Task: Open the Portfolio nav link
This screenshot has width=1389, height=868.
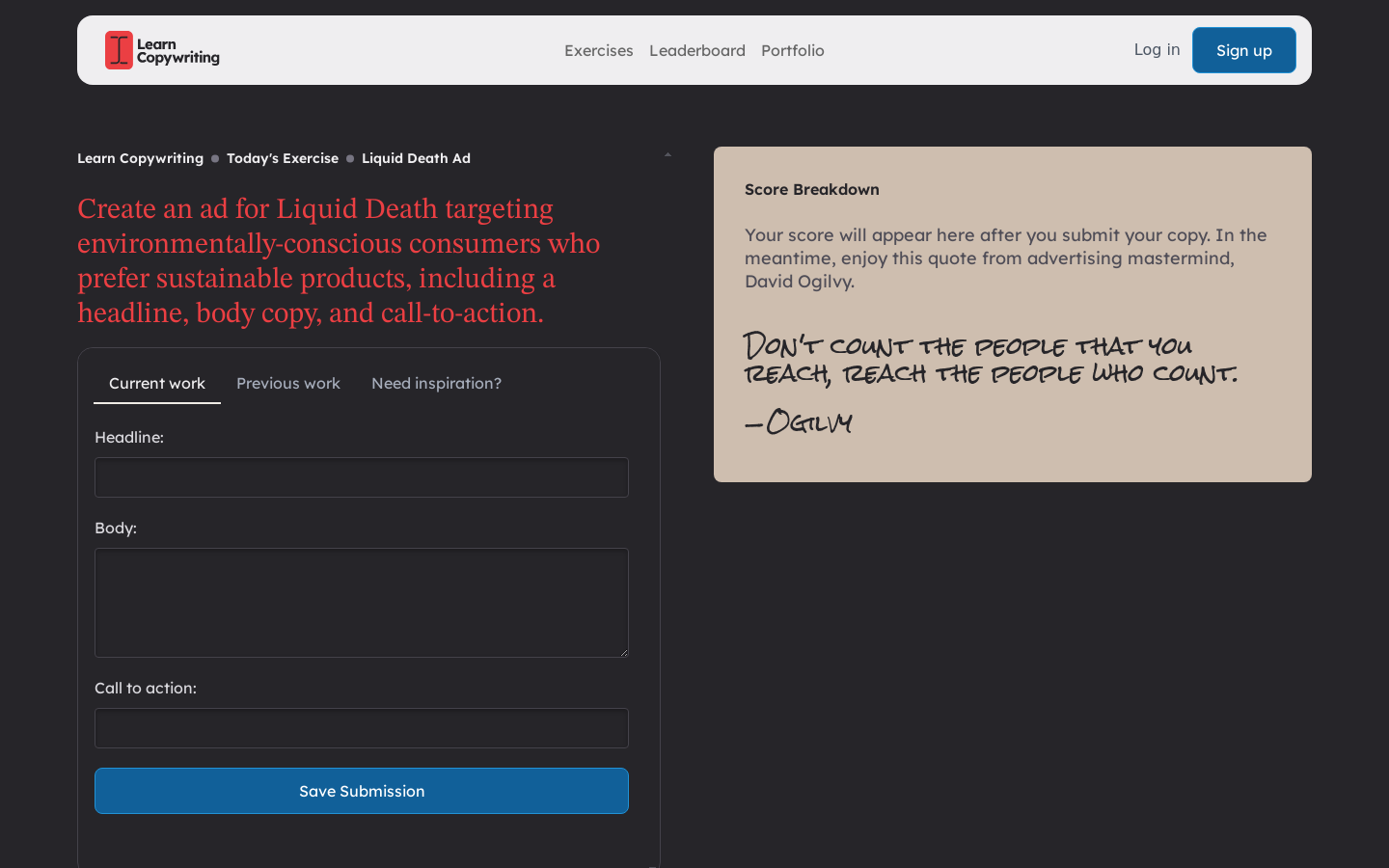Action: pos(793,50)
